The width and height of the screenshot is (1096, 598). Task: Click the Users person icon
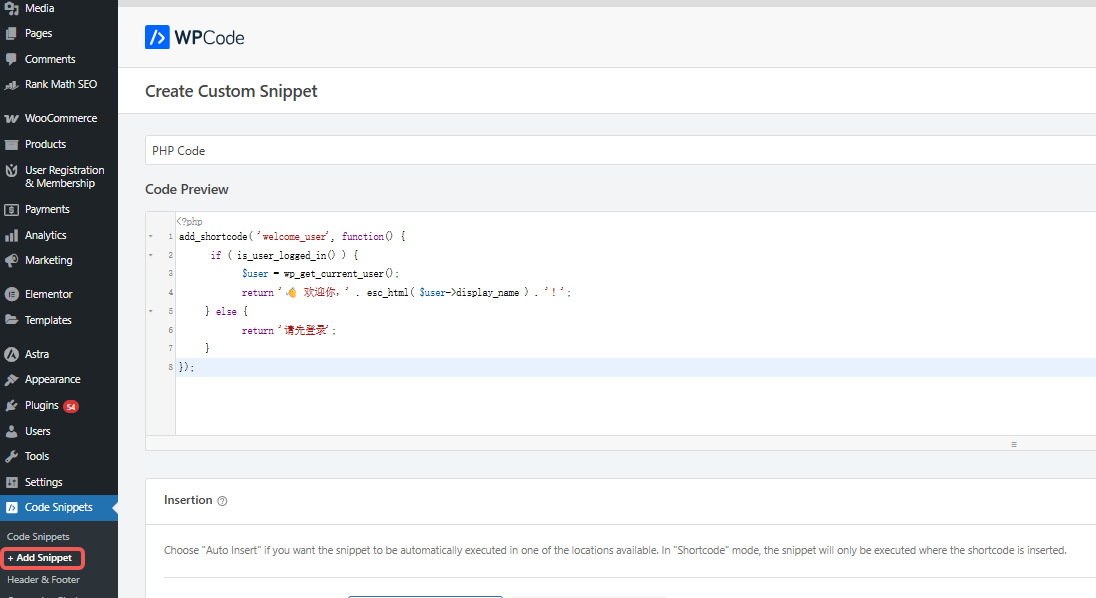pyautogui.click(x=12, y=431)
